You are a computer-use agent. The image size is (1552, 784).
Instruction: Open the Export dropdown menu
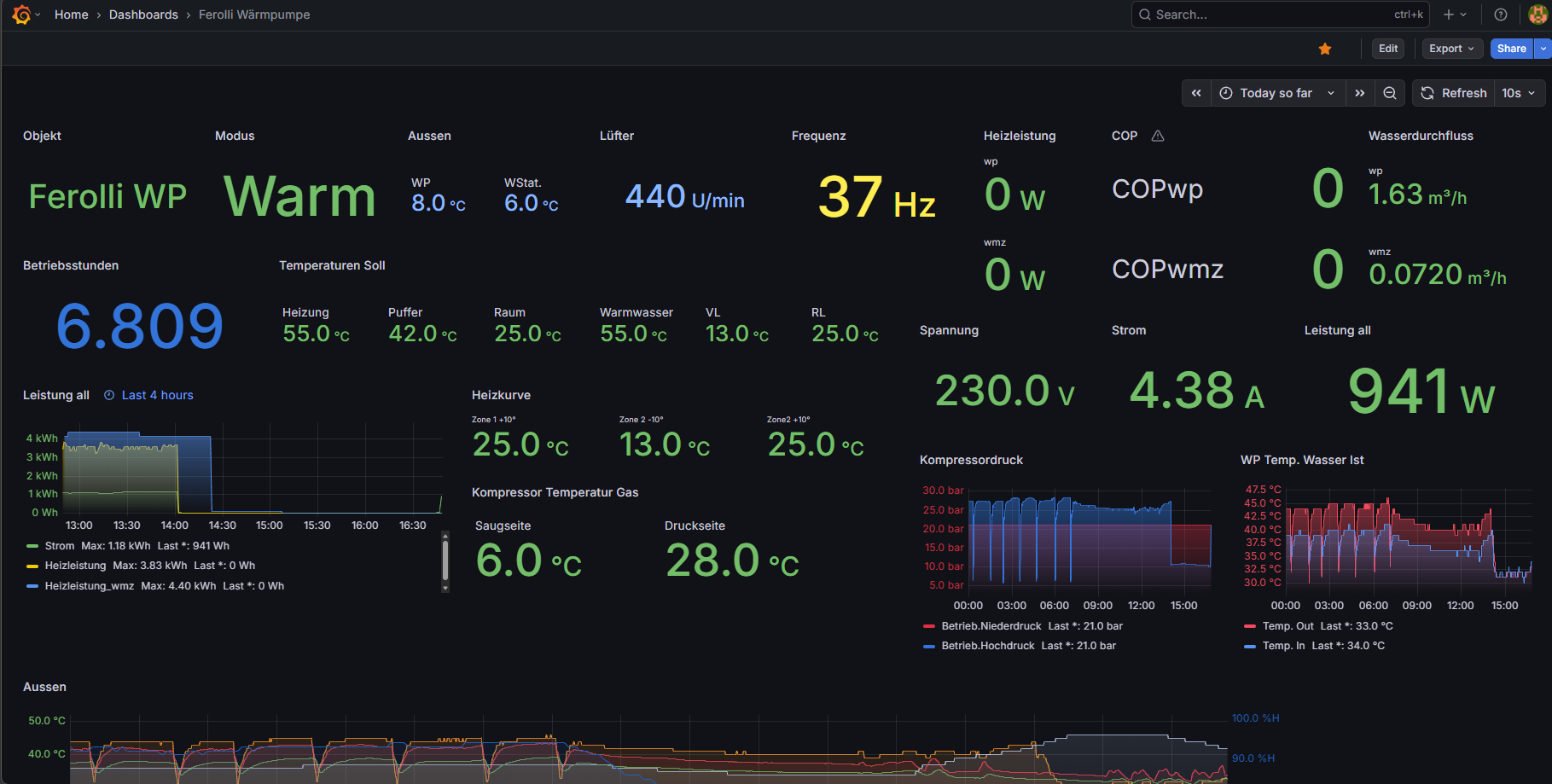click(x=1451, y=49)
